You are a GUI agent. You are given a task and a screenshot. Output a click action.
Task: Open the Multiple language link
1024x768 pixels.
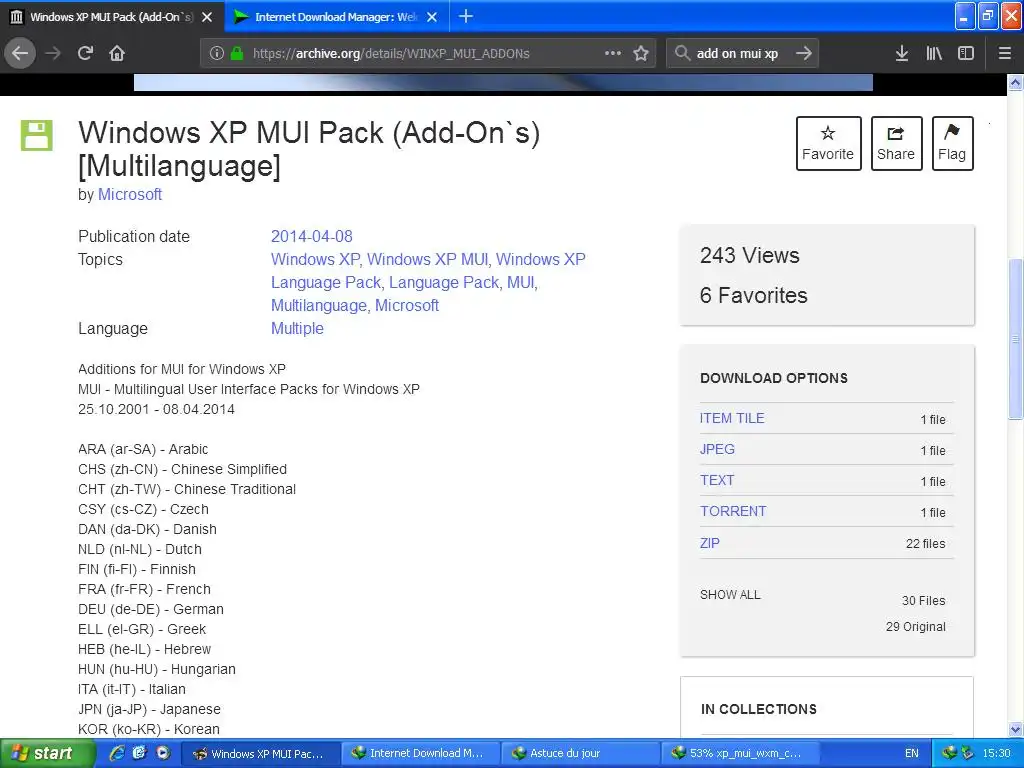click(x=297, y=328)
